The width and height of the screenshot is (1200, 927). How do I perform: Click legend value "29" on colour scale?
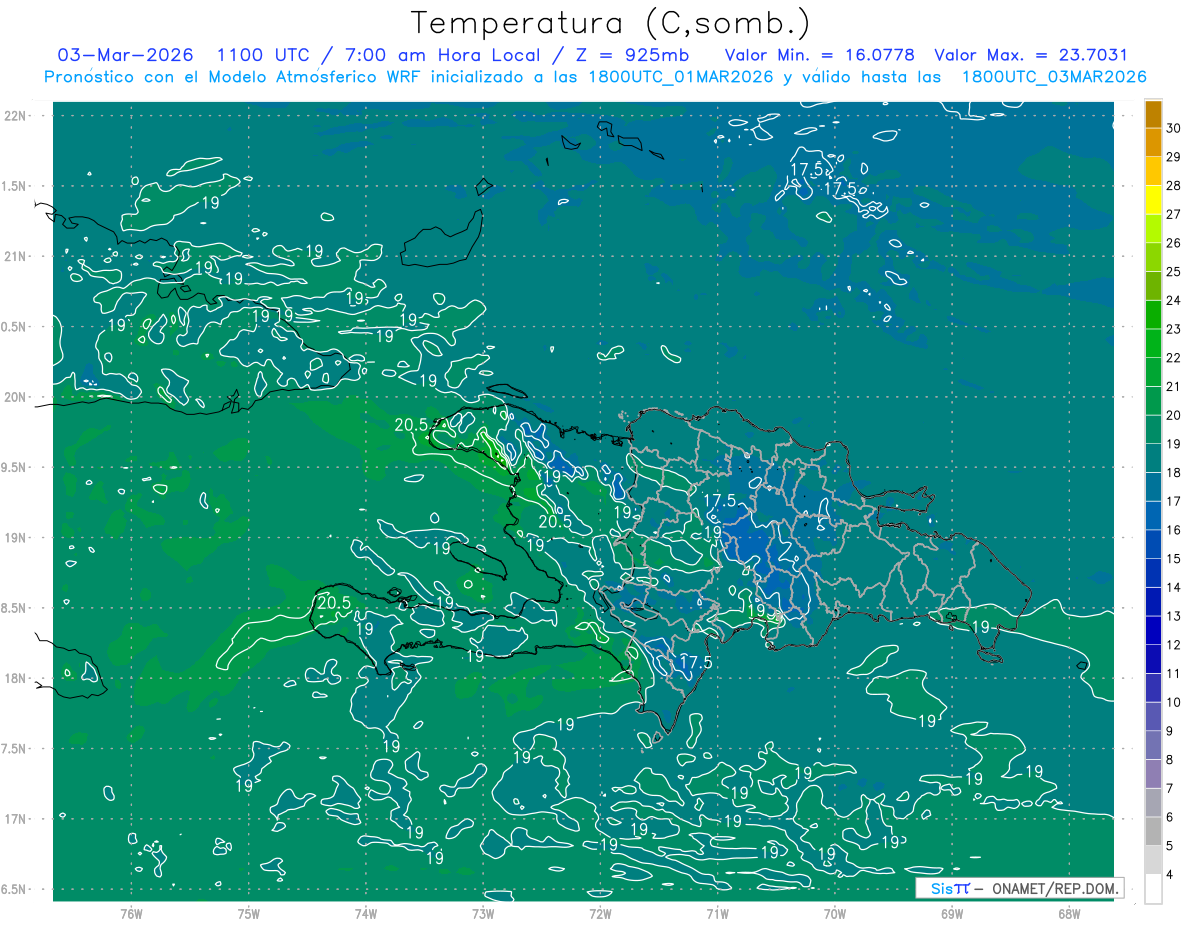(1174, 156)
